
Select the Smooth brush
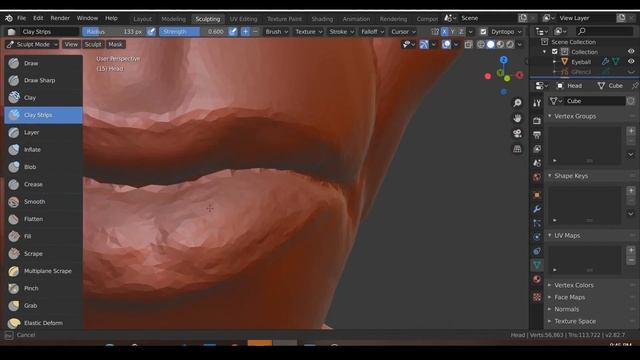pos(43,202)
